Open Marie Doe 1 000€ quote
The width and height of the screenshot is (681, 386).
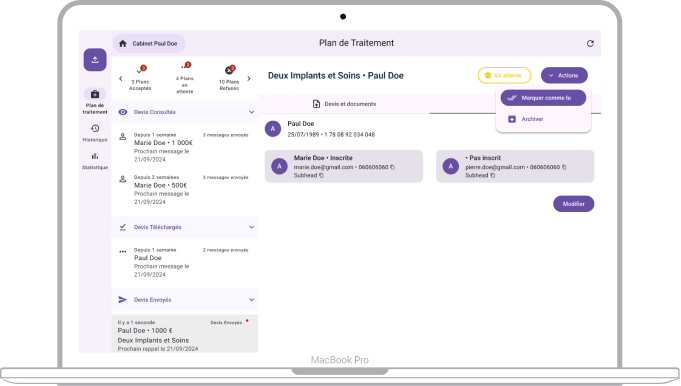[x=185, y=147]
